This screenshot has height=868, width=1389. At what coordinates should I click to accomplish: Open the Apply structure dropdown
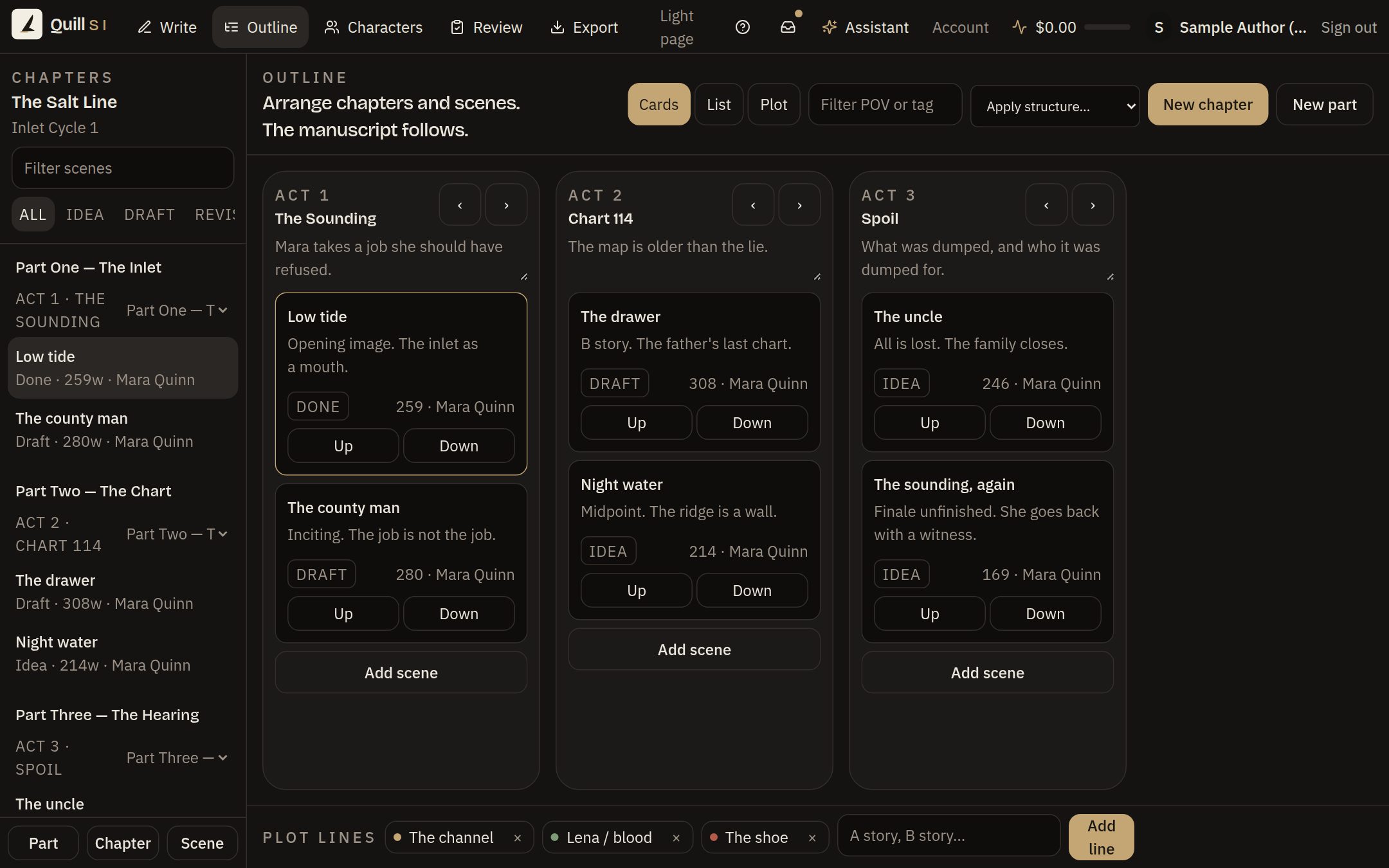point(1055,106)
